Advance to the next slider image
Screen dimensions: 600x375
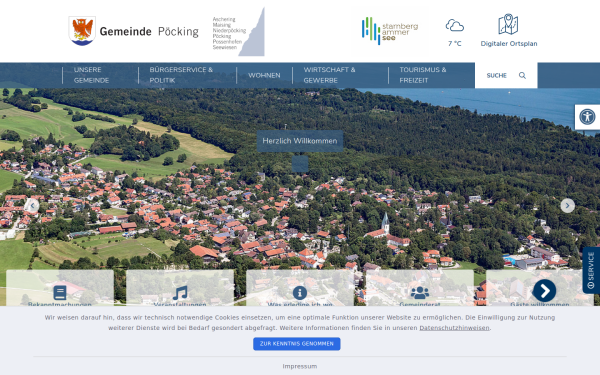coord(567,206)
